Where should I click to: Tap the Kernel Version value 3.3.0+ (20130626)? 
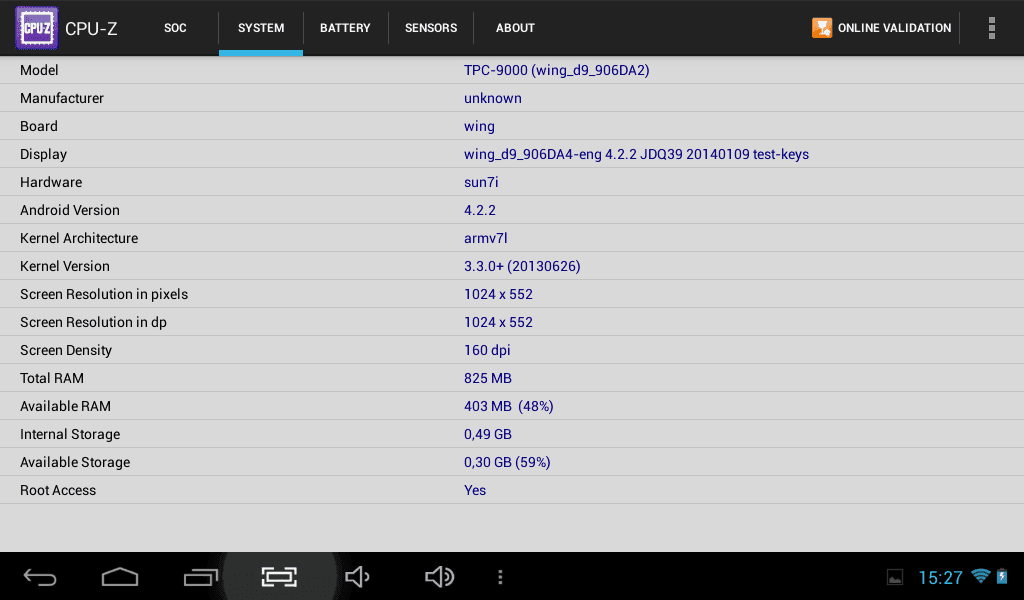pyautogui.click(x=522, y=266)
